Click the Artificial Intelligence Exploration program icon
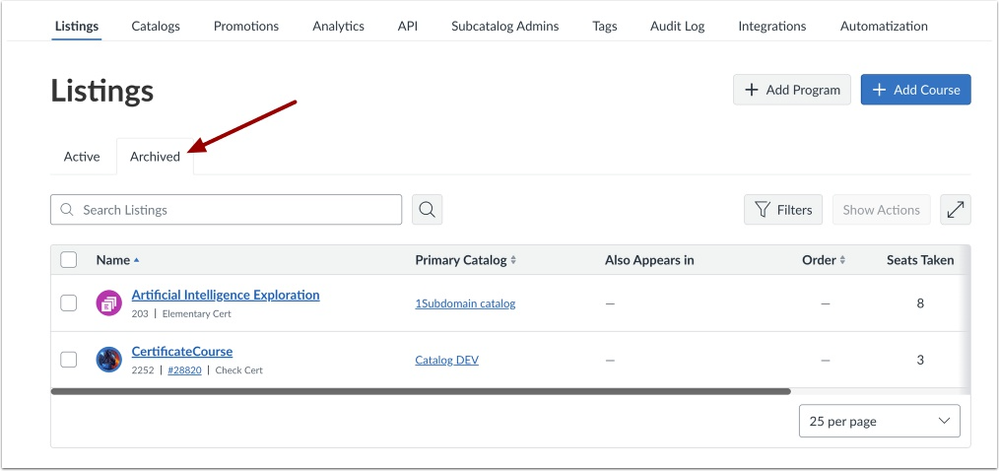This screenshot has width=999, height=471. tap(109, 303)
